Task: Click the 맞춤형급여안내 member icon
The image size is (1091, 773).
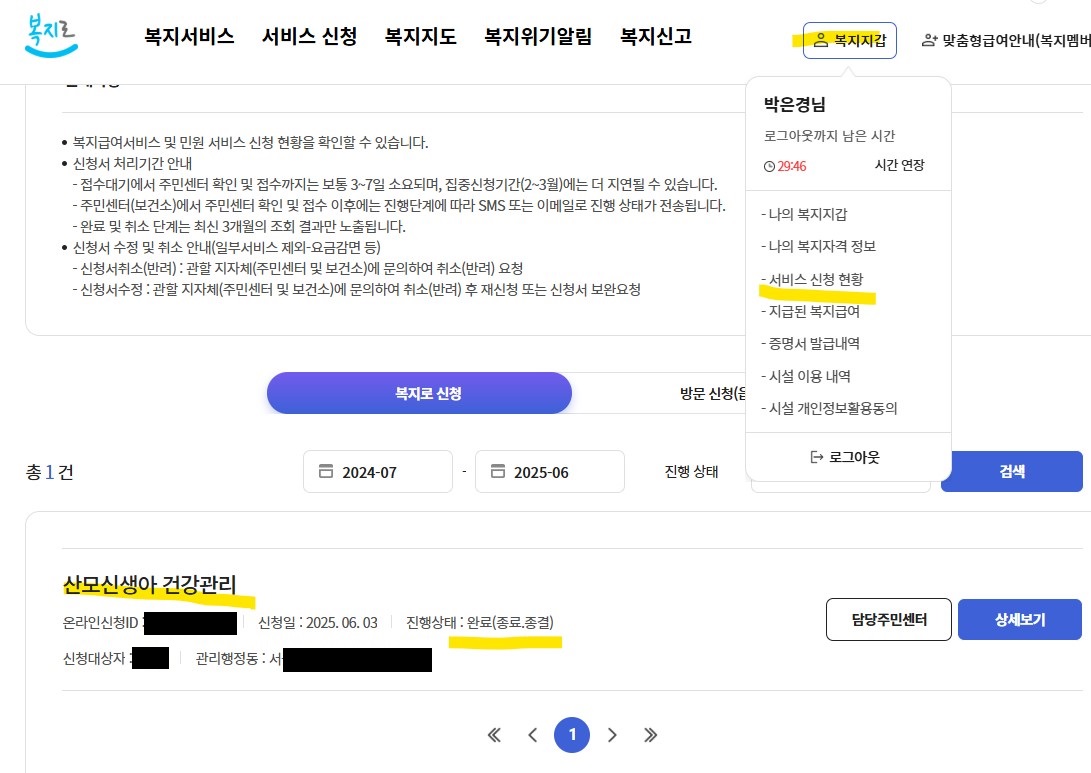Action: [929, 41]
